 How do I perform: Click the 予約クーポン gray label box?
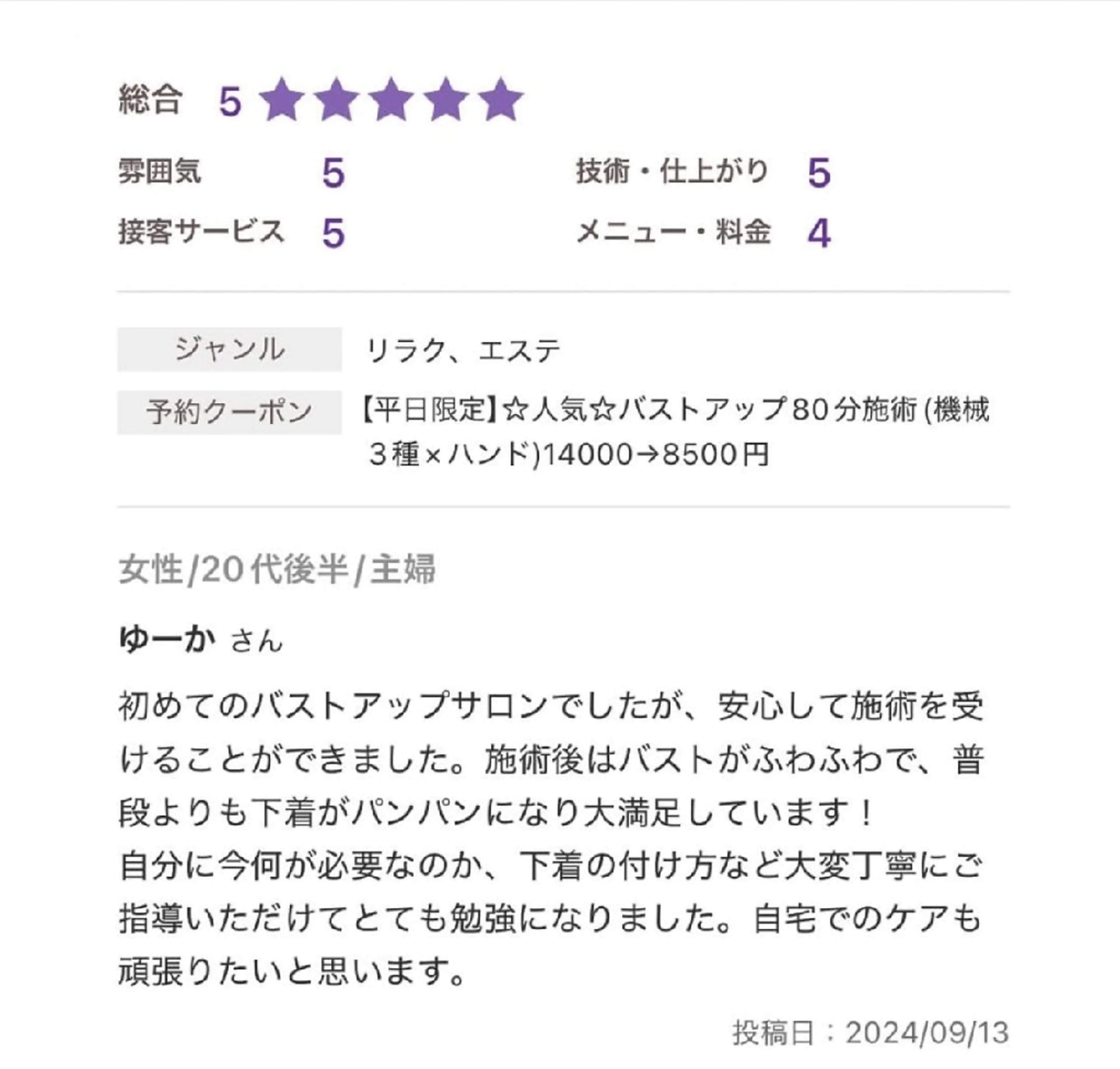[x=229, y=412]
